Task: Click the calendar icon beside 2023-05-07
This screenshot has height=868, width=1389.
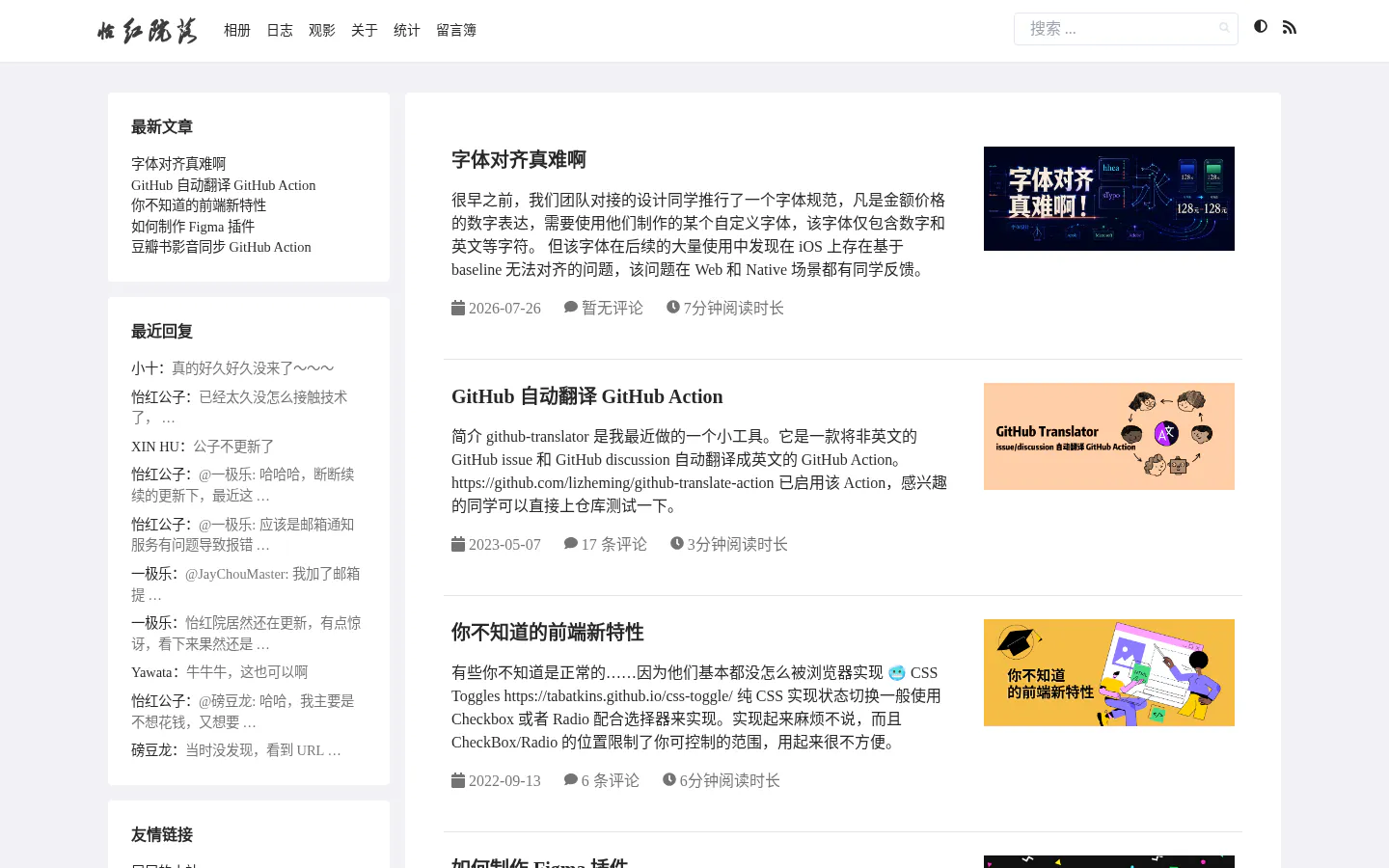Action: (x=458, y=544)
